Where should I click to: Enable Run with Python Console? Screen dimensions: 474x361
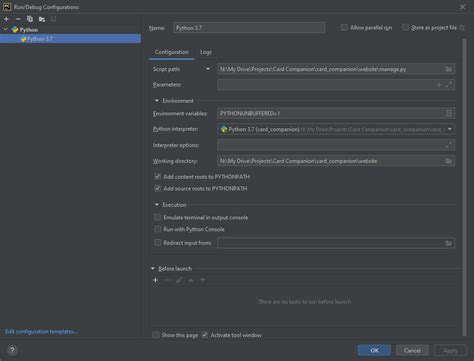coord(158,229)
